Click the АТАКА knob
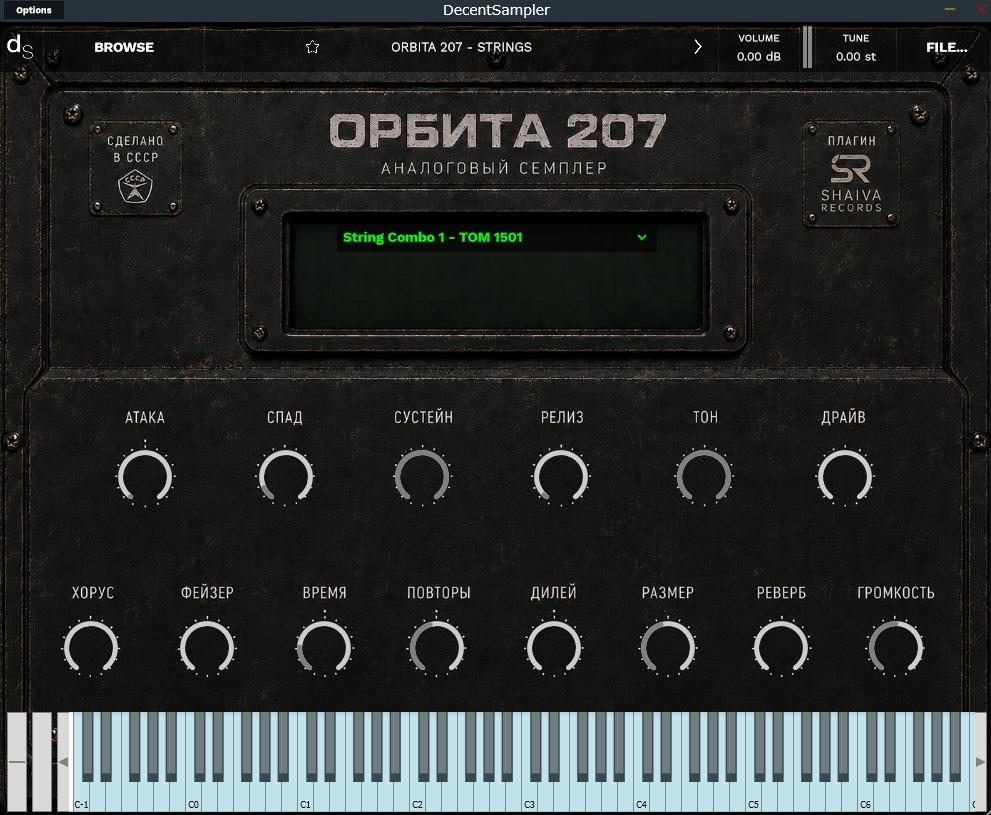Image resolution: width=991 pixels, height=815 pixels. (145, 476)
